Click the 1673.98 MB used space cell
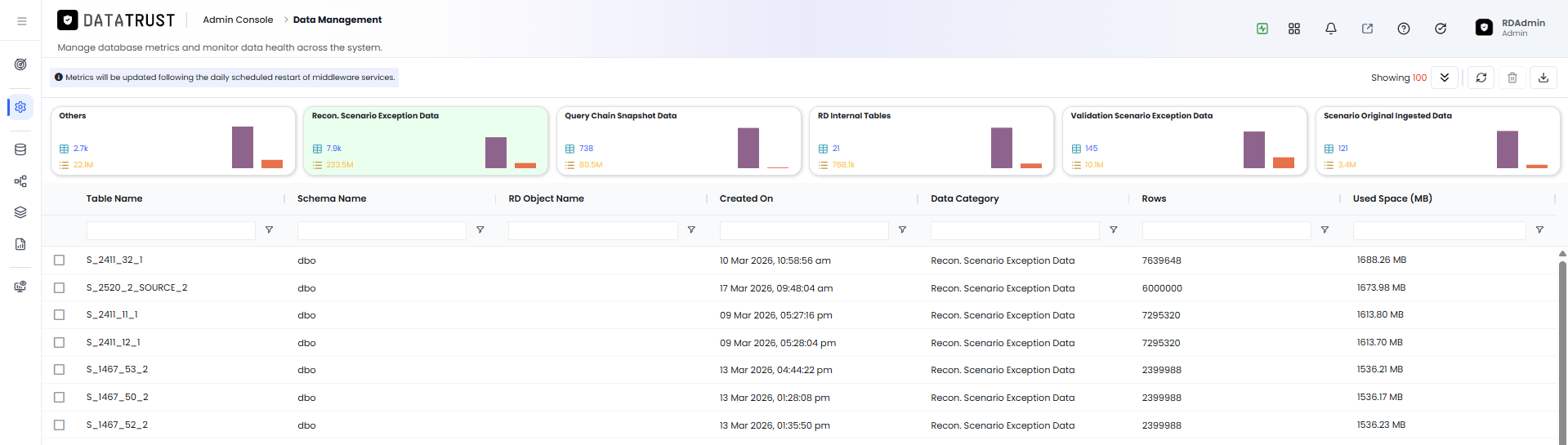Screen dimensions: 1568x445 (x=1381, y=287)
